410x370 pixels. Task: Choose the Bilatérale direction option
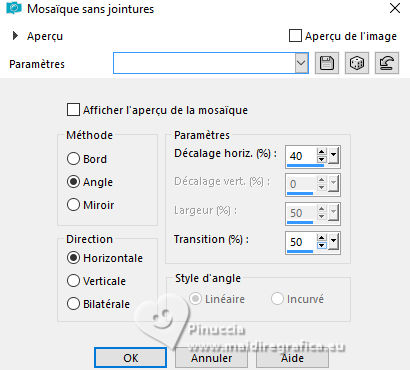[x=73, y=304]
